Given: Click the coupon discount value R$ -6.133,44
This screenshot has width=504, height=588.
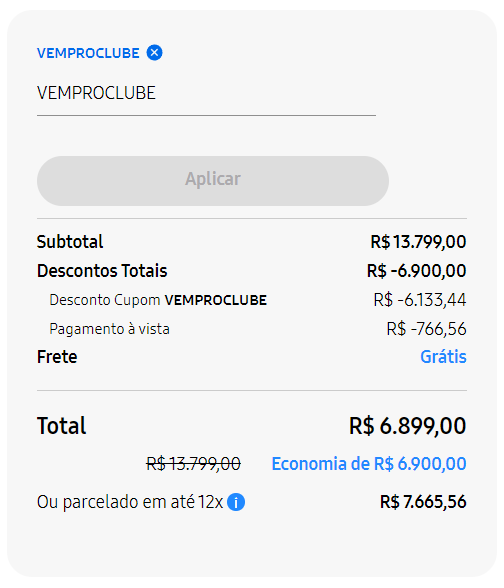Looking at the screenshot, I should pyautogui.click(x=420, y=300).
